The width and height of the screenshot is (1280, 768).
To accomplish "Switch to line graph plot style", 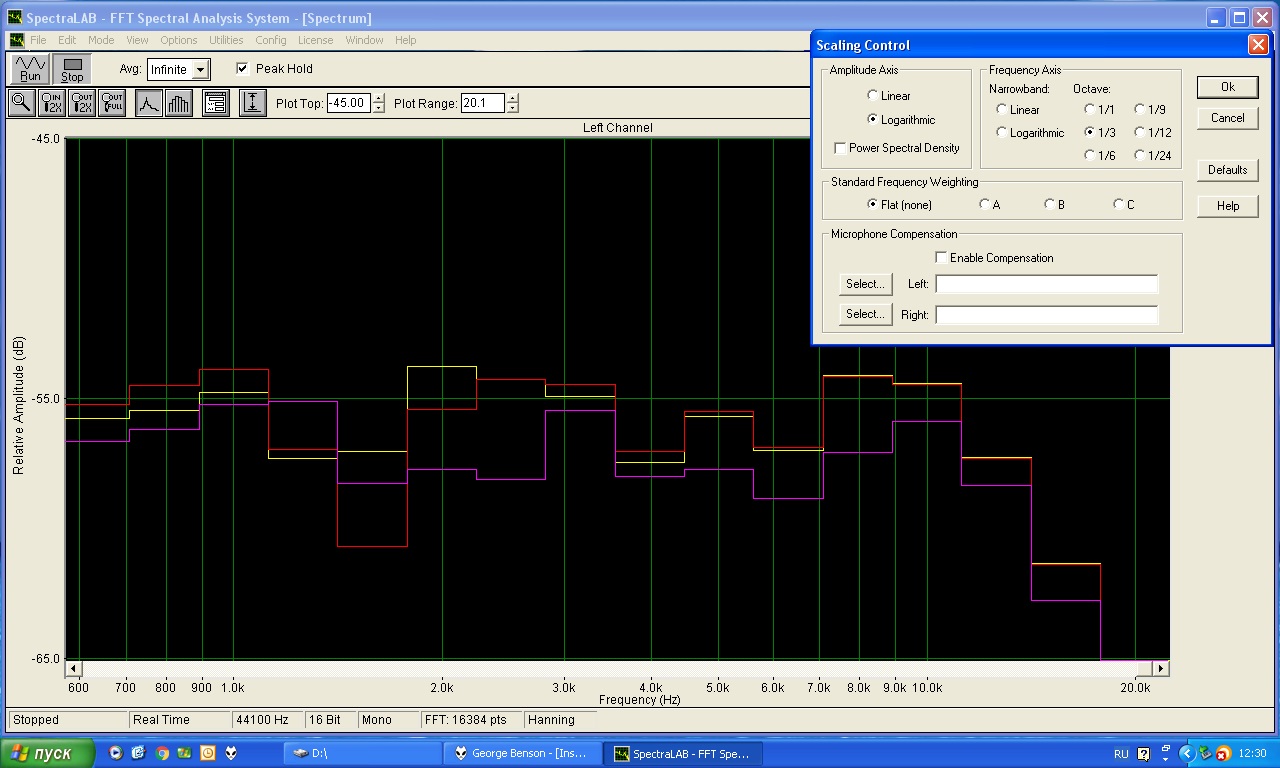I will coord(149,103).
